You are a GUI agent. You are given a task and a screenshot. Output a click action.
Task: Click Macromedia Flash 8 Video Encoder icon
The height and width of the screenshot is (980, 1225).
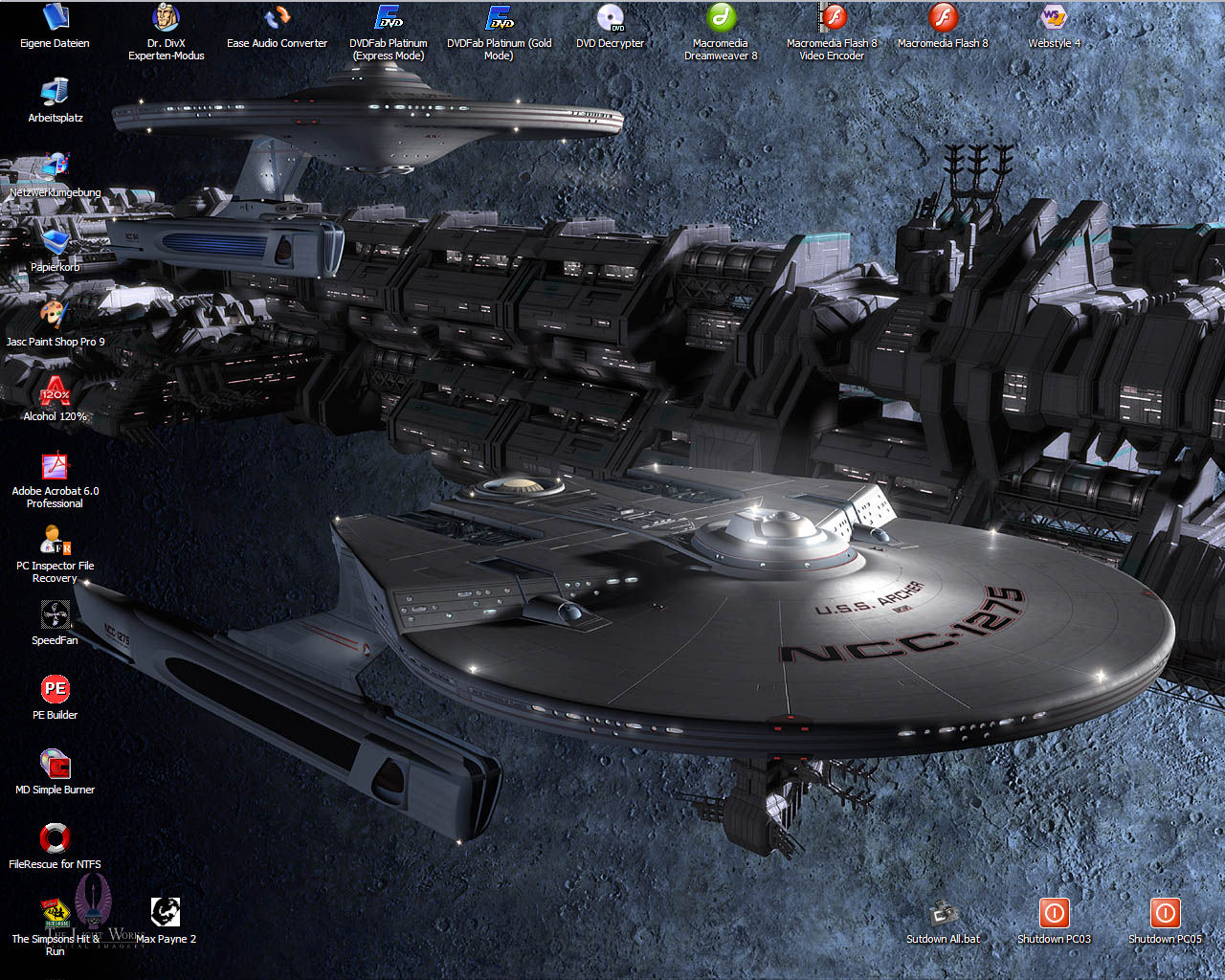click(x=832, y=18)
